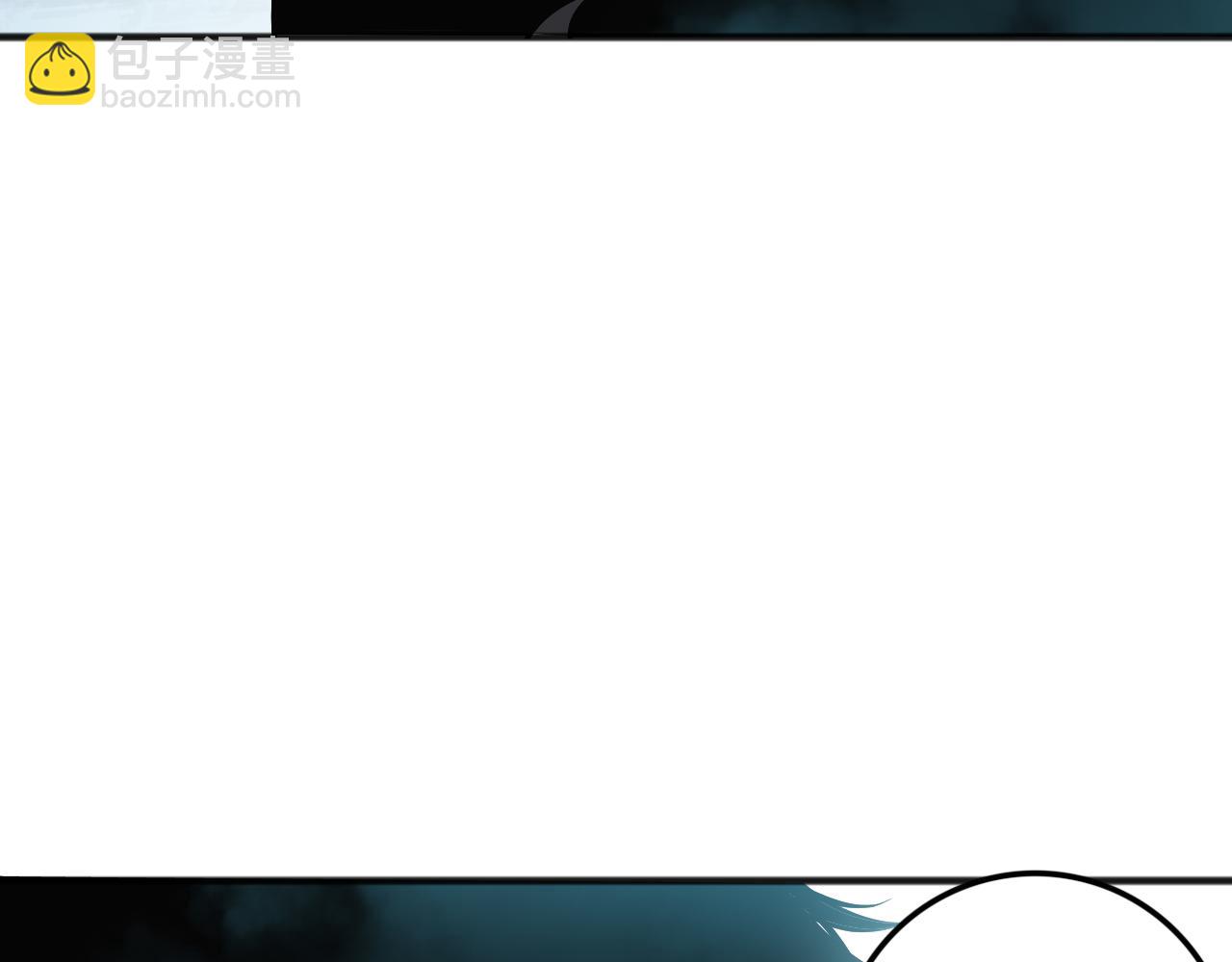Click the black bottom border of white panel
Screen dimensions: 1232x962
(481, 878)
